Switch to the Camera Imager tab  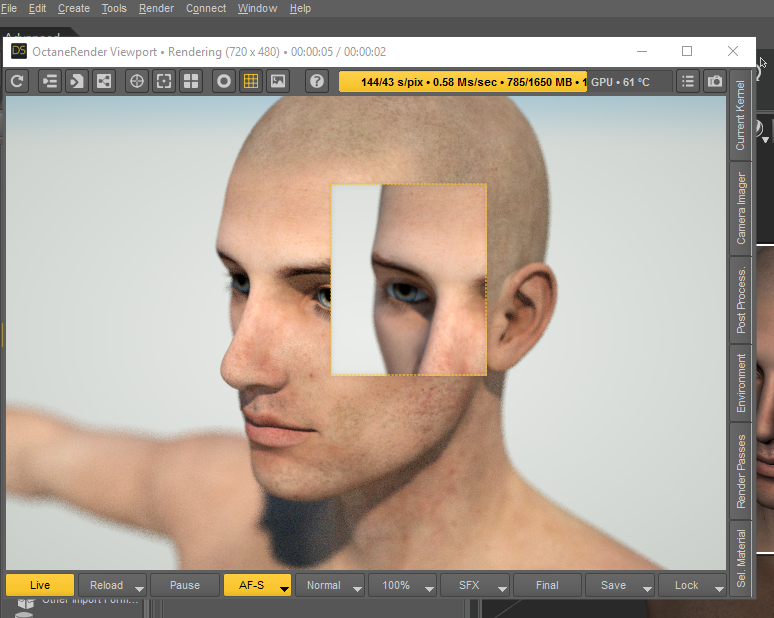point(741,209)
